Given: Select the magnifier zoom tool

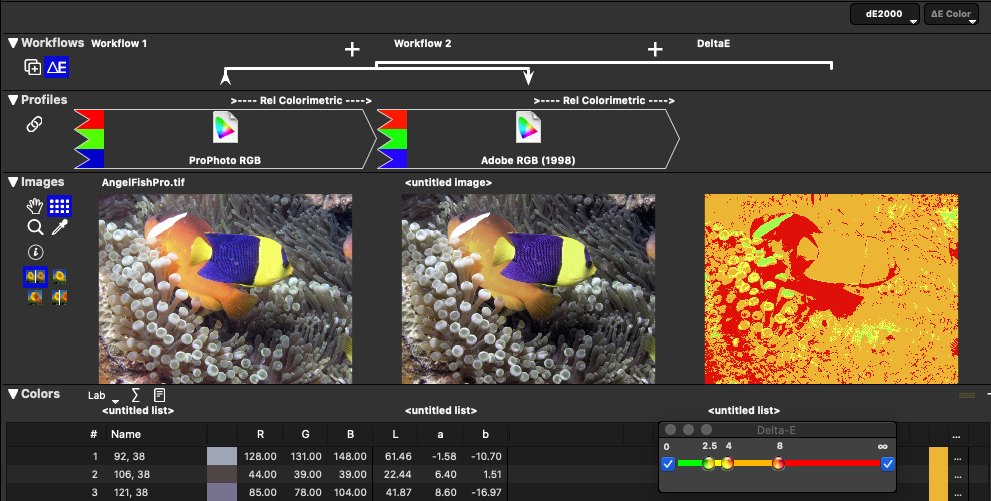Looking at the screenshot, I should coord(35,228).
